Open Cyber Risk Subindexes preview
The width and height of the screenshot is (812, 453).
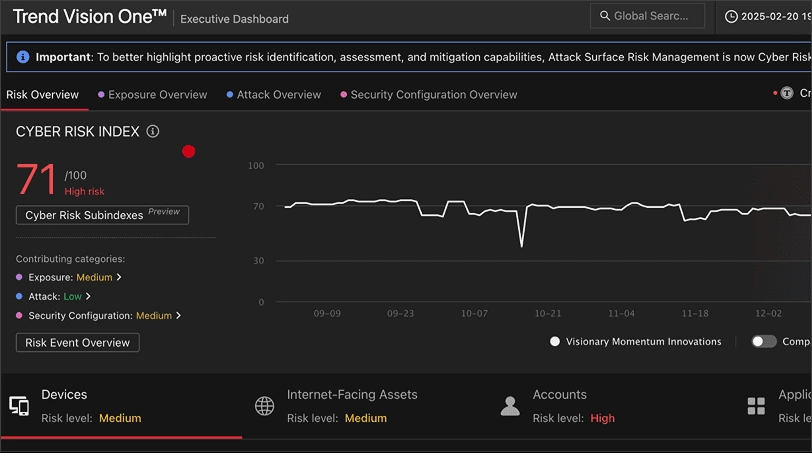(103, 215)
